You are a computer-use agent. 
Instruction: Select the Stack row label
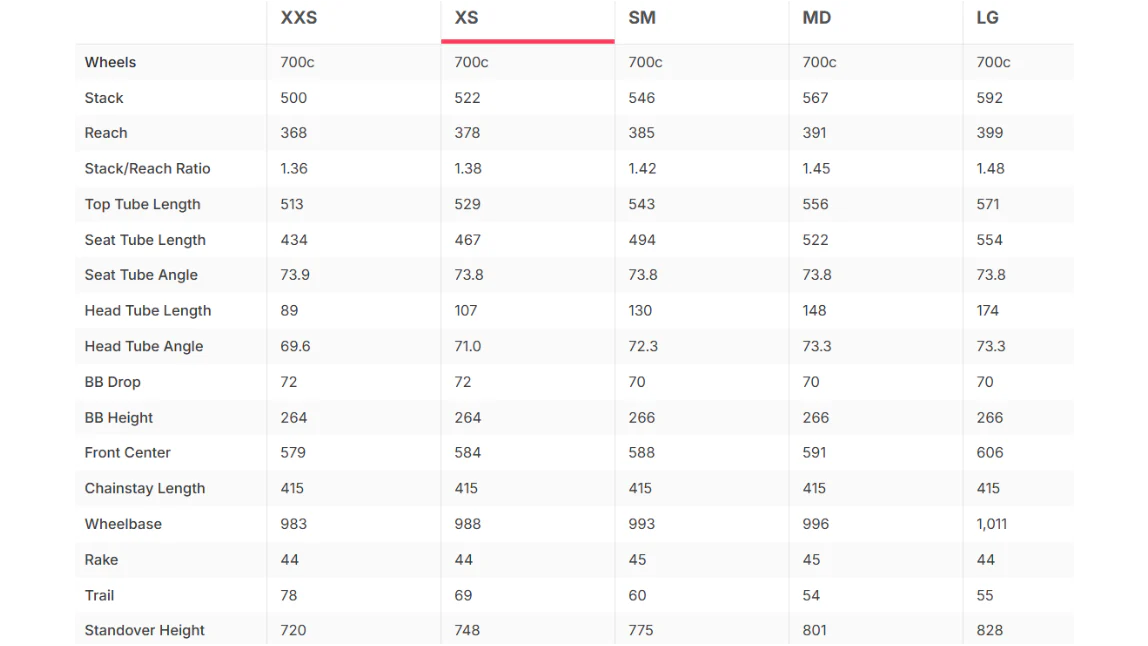104,98
